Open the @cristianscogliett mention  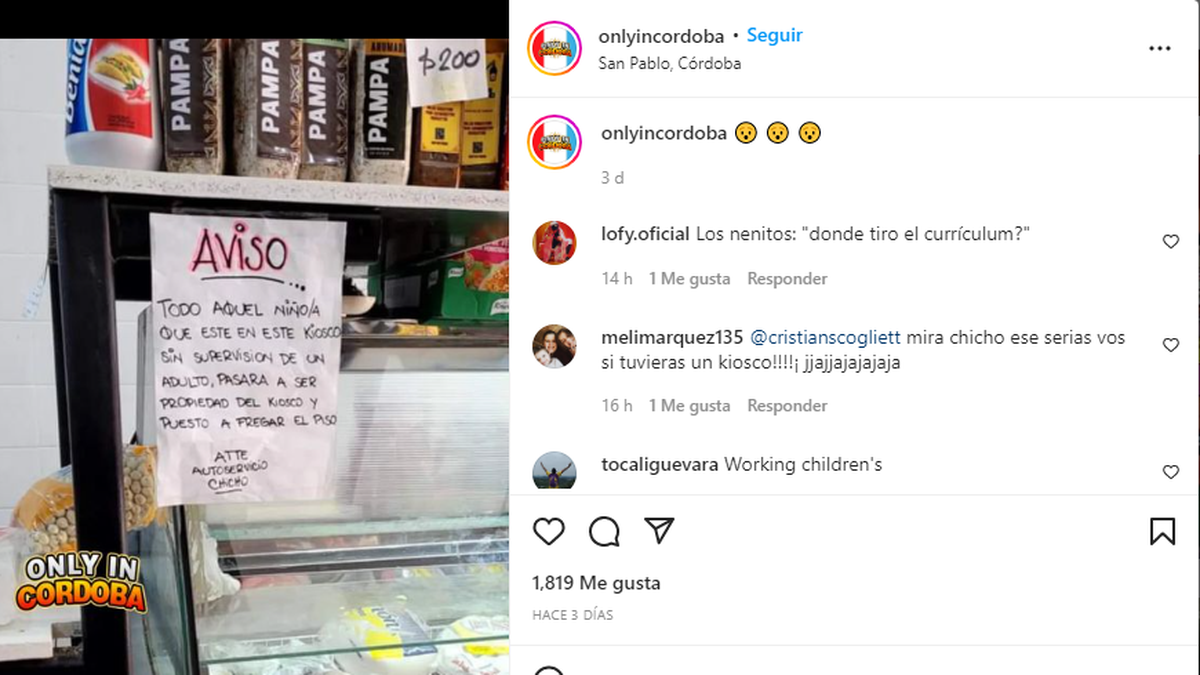[823, 337]
